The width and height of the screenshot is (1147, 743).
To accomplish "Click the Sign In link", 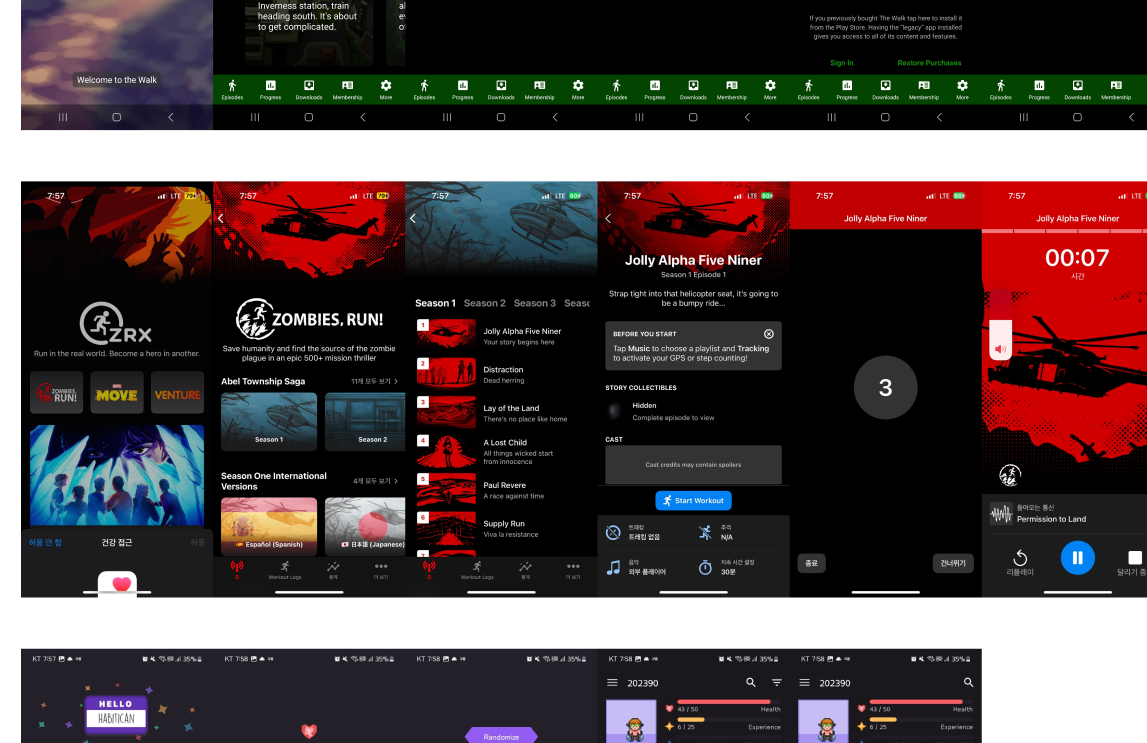I will pos(841,63).
